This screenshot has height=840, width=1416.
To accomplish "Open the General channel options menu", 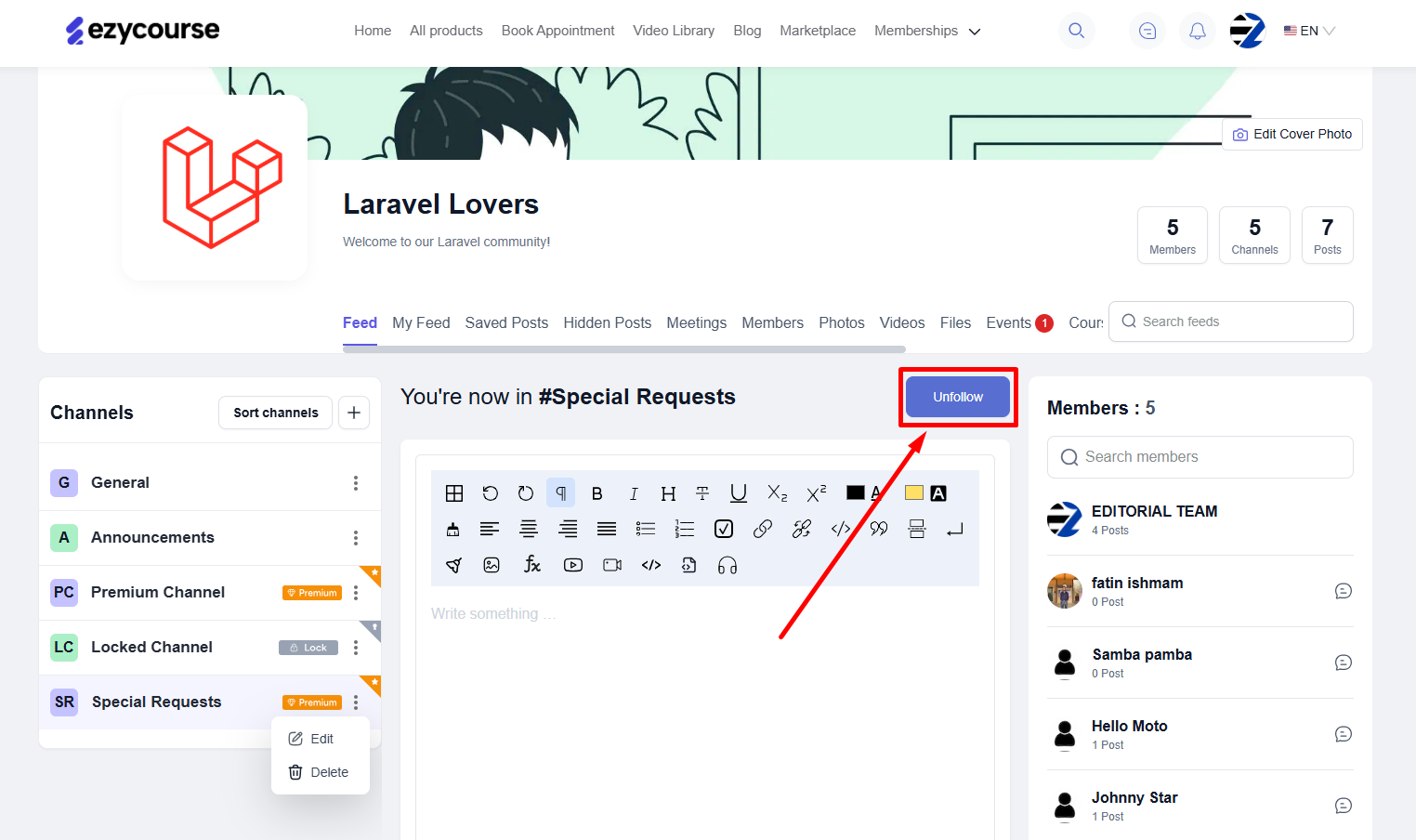I will coord(356,483).
